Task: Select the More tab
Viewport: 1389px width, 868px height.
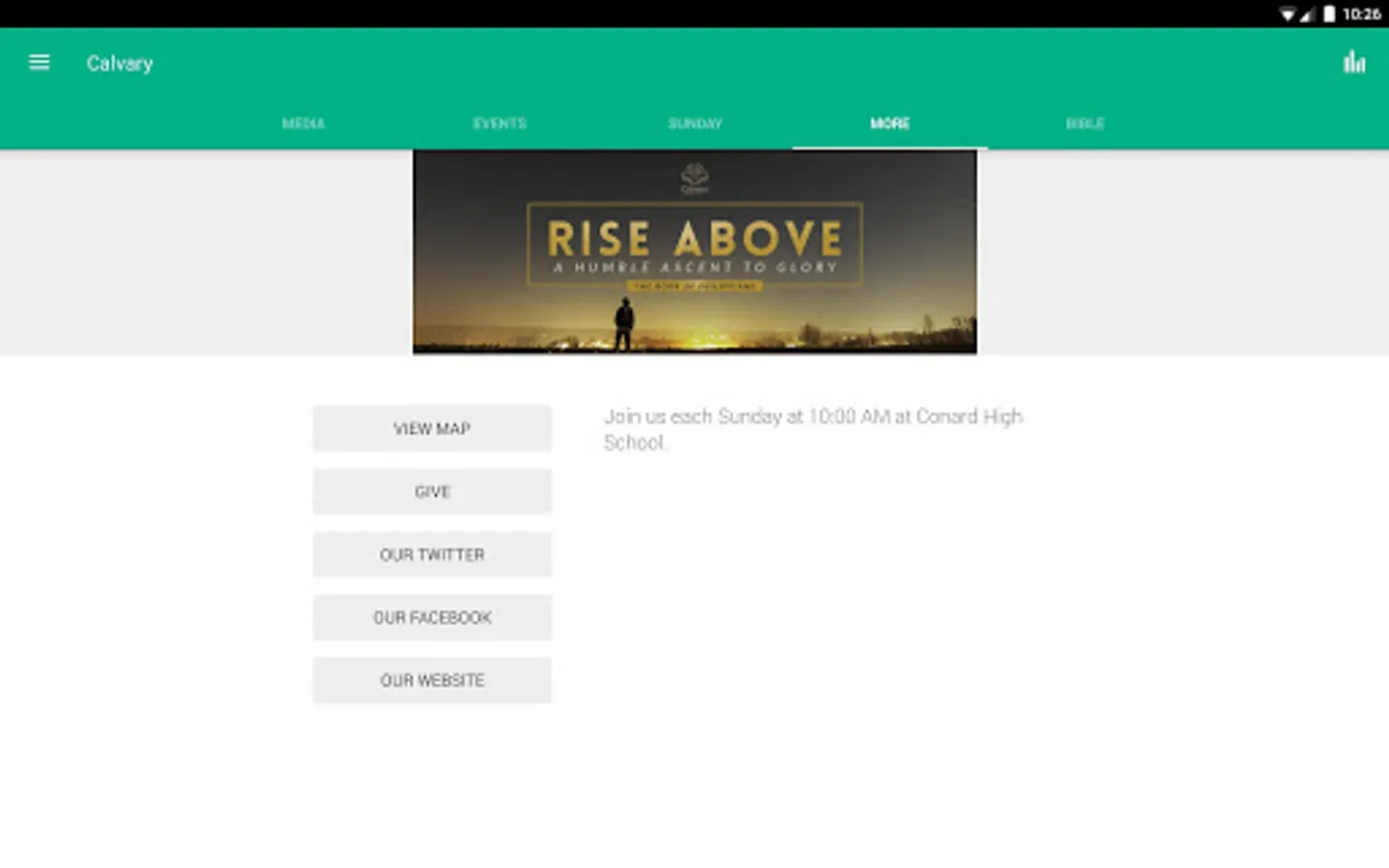Action: pos(889,123)
